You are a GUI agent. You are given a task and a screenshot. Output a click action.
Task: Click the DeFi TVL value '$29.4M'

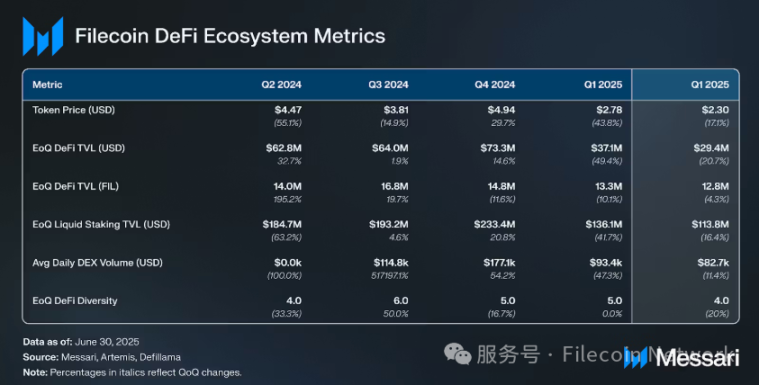[711, 148]
